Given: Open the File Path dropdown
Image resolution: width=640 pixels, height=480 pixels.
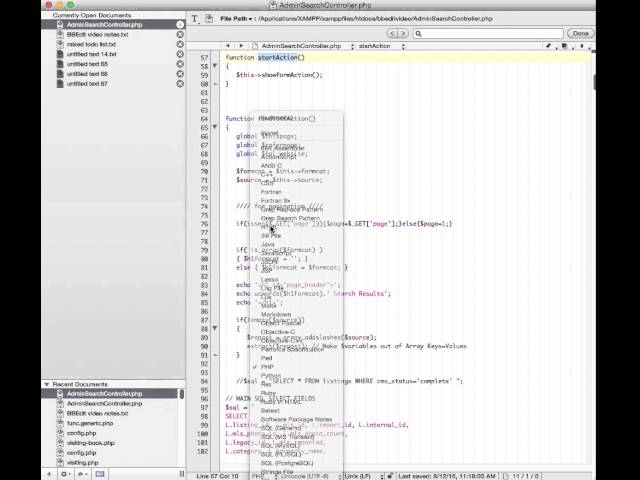Looking at the screenshot, I should (x=236, y=19).
